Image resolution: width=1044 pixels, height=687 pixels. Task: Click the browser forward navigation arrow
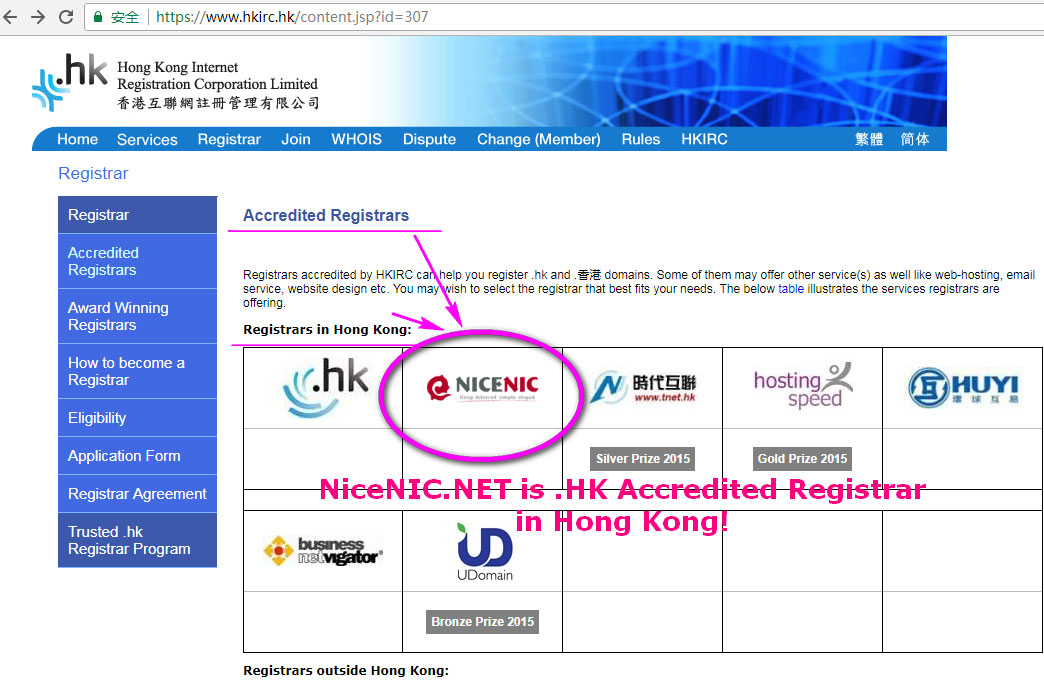[x=37, y=16]
